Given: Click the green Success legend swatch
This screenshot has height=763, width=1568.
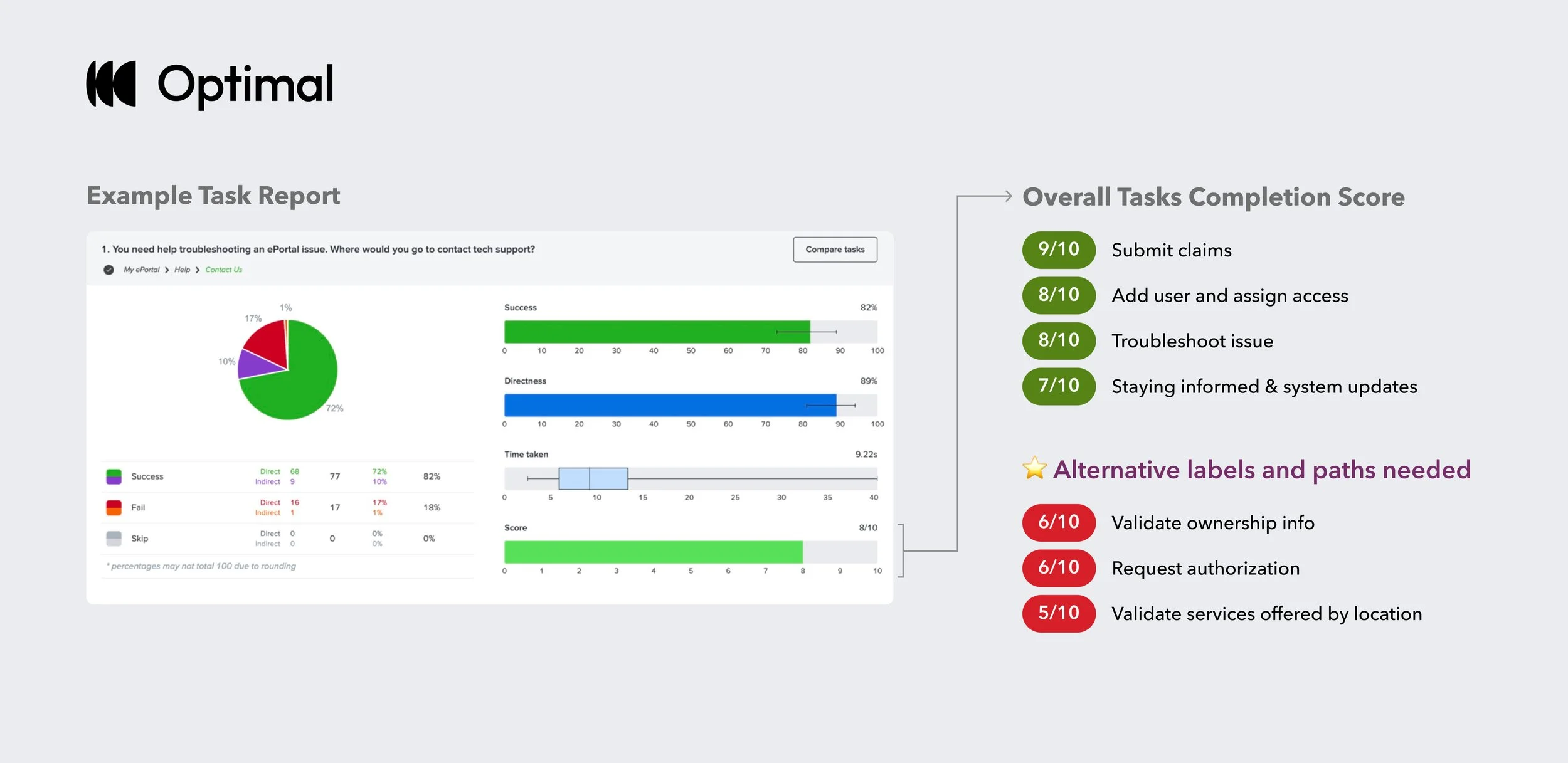Looking at the screenshot, I should coord(114,476).
